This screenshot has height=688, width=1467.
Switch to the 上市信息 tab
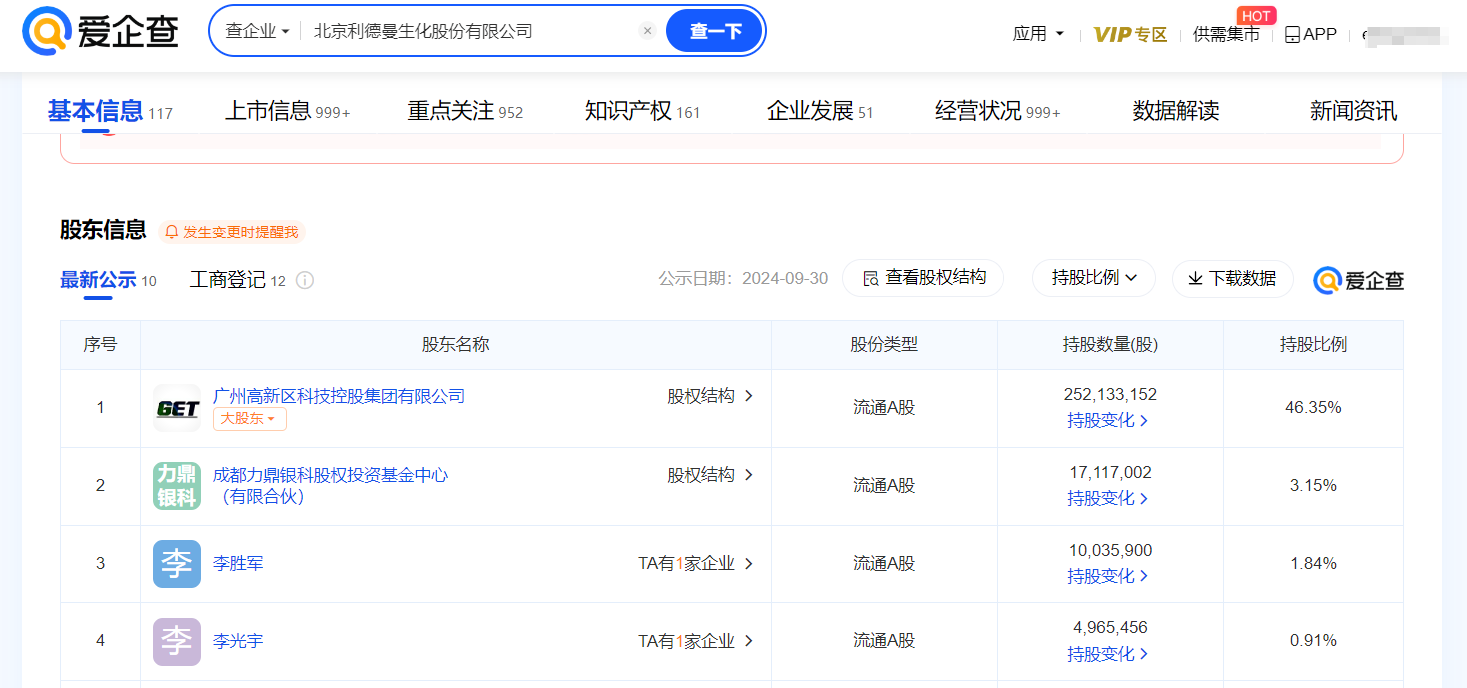point(287,111)
